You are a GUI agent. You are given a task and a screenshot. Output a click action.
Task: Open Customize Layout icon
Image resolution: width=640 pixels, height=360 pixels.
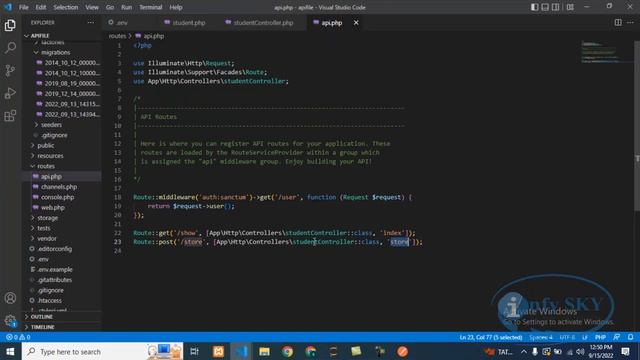tap(570, 7)
